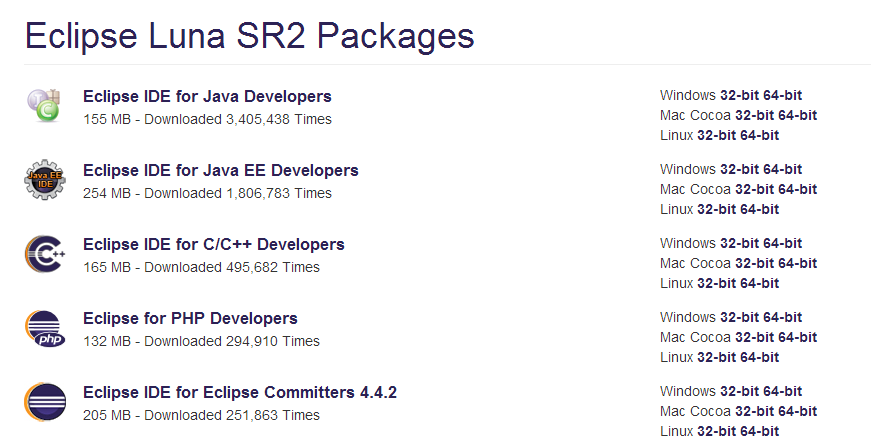Download Eclipse Committers Linux 32-bit
Screen dimensions: 871x445
[x=716, y=431]
